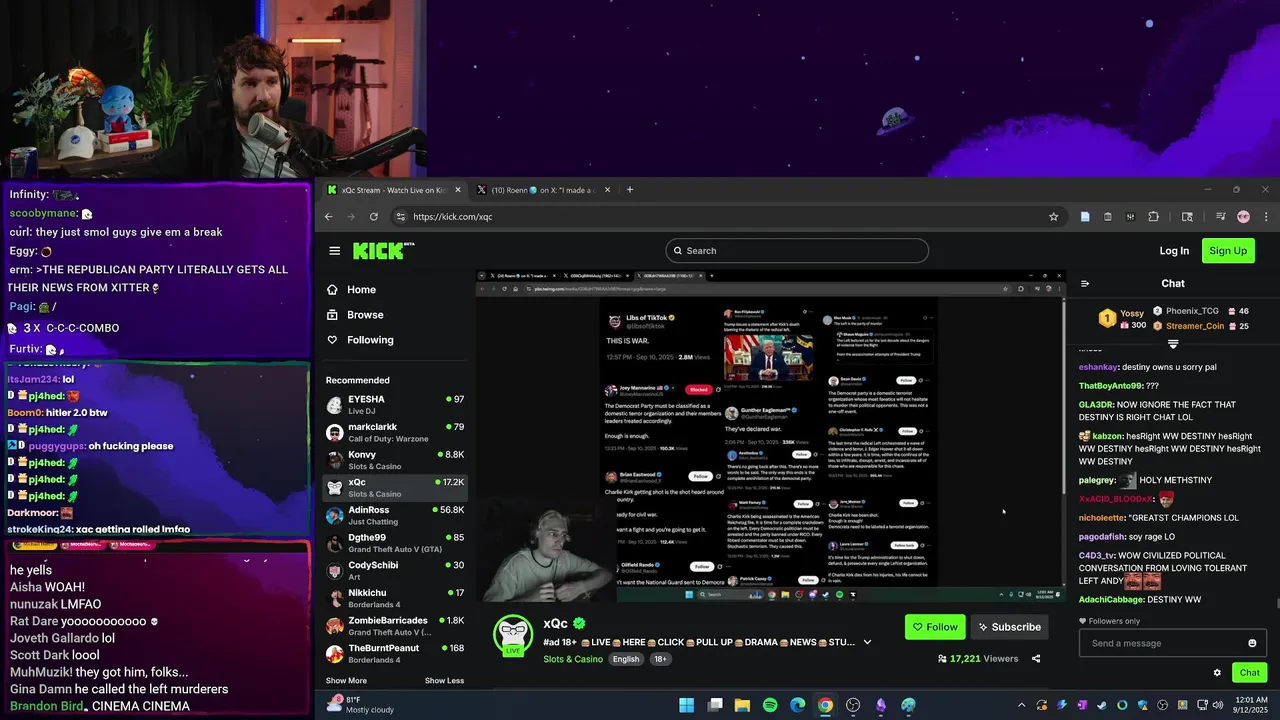Click the 18+ tag beside English
Image resolution: width=1280 pixels, height=720 pixels.
660,659
